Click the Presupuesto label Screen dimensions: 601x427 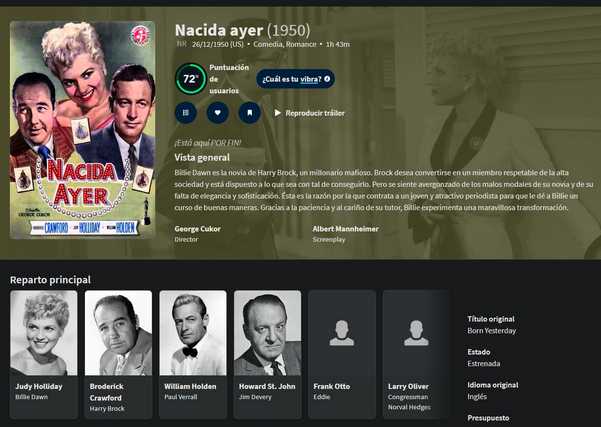(x=488, y=418)
